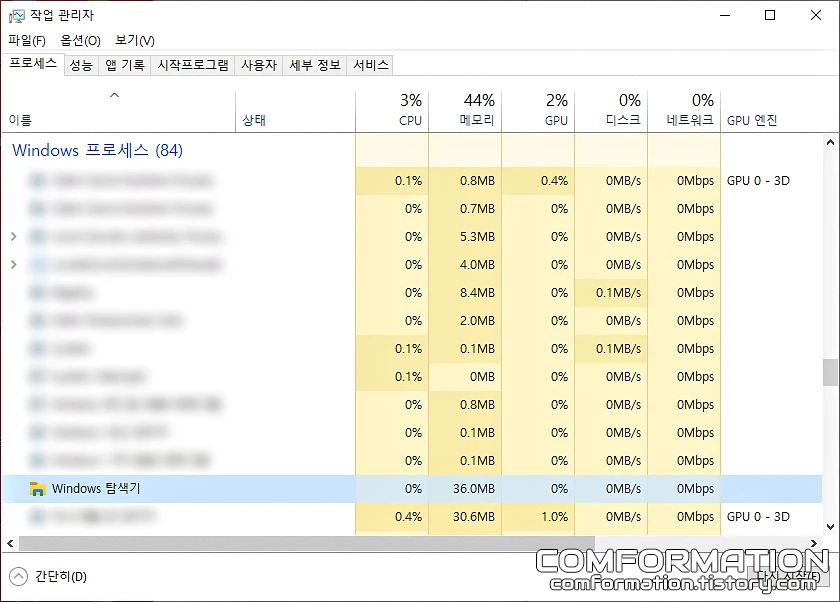This screenshot has height=602, width=840.
Task: Switch to the 사용자 tab
Action: [x=259, y=65]
